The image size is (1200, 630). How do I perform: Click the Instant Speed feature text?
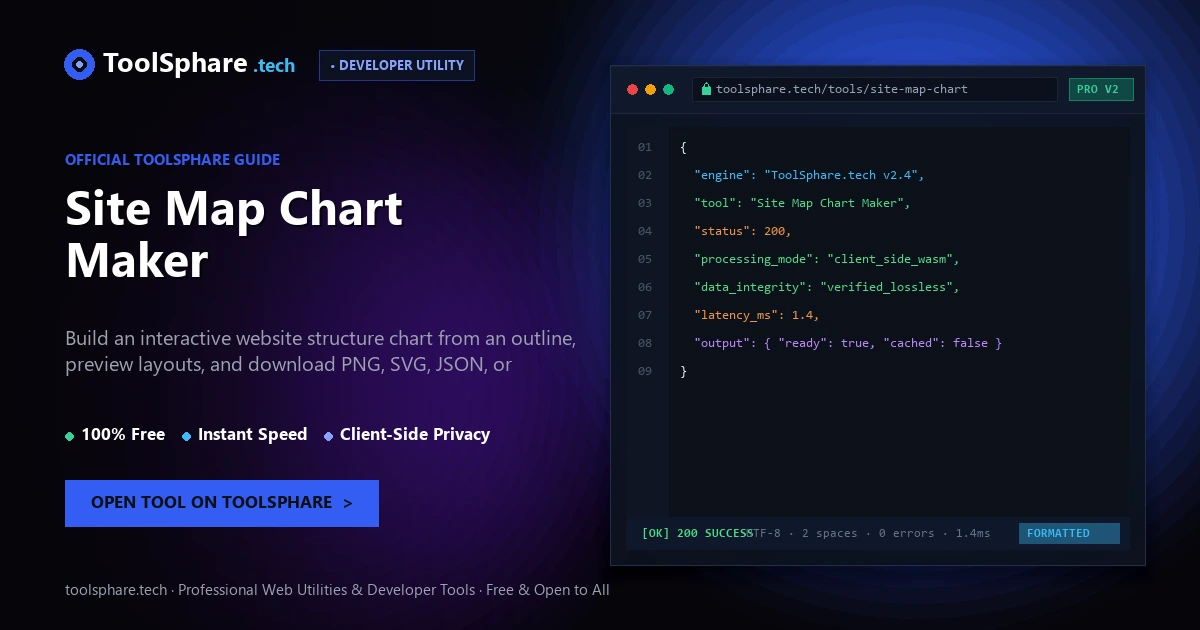click(252, 434)
